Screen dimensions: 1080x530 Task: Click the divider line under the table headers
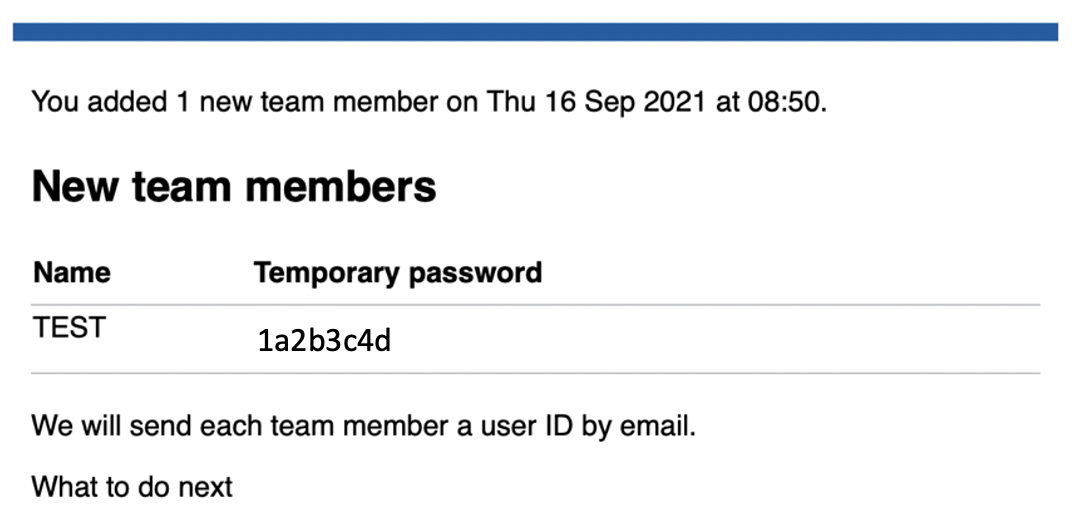535,305
